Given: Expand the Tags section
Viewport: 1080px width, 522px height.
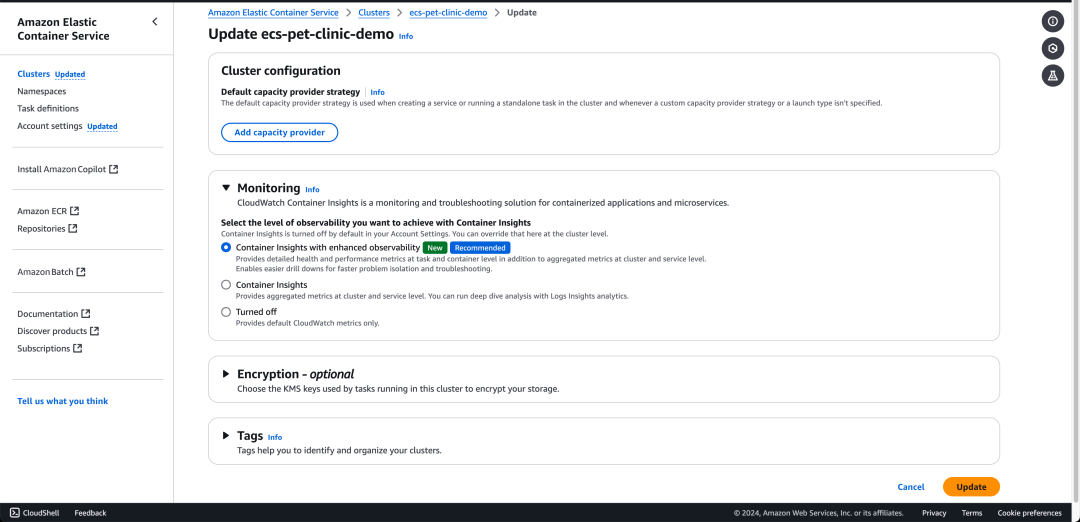Looking at the screenshot, I should click(x=225, y=436).
